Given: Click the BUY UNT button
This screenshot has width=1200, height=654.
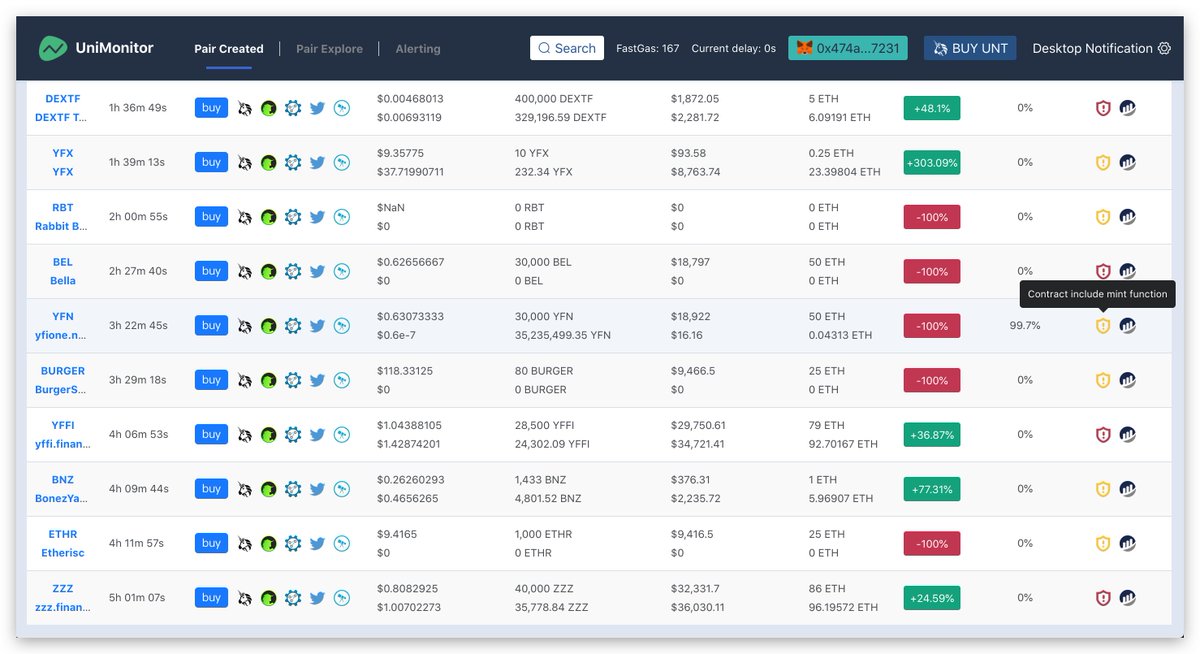Looking at the screenshot, I should click(x=970, y=48).
